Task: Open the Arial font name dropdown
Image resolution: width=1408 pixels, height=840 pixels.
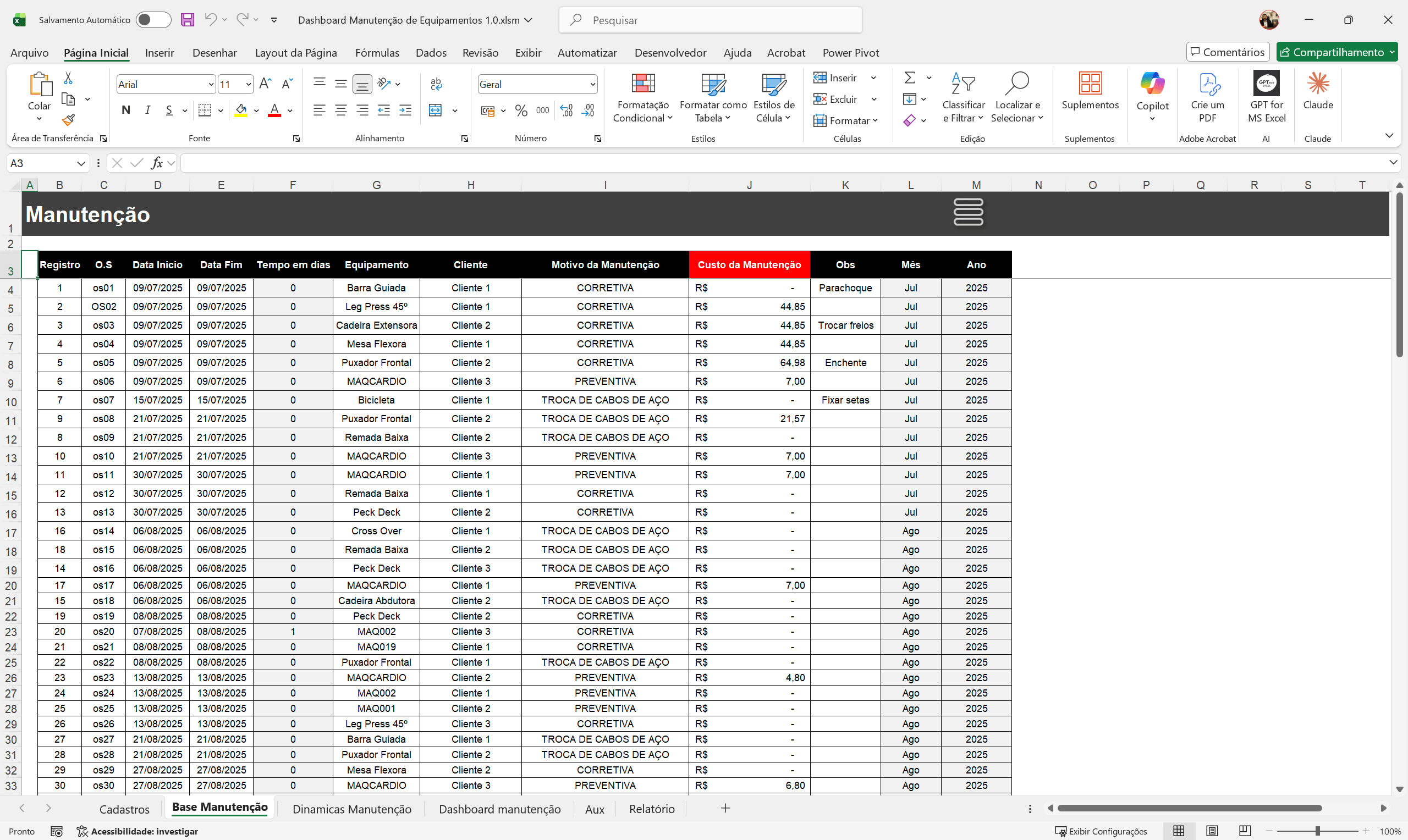Action: point(211,84)
